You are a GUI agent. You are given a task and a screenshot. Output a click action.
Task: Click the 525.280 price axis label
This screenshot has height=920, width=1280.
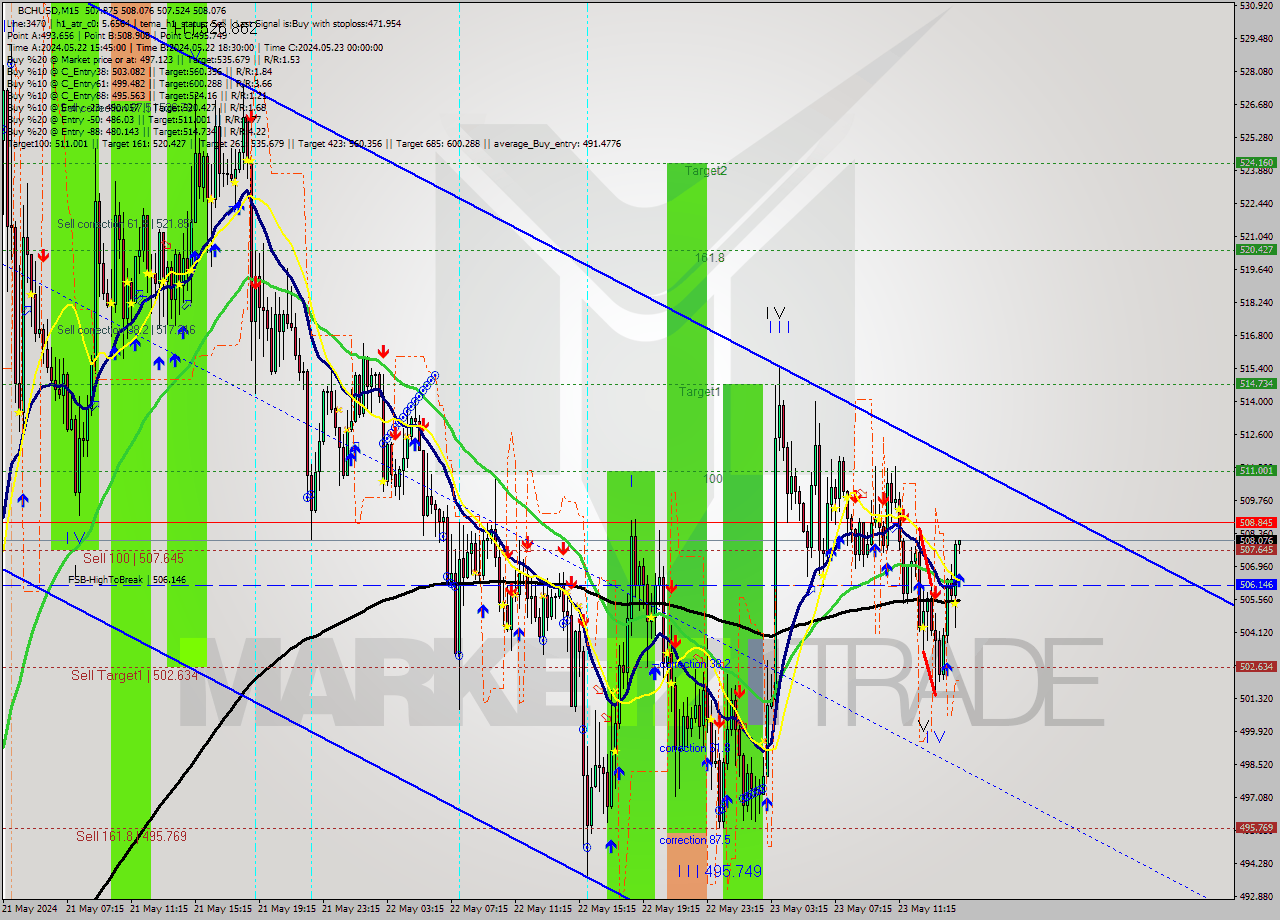point(1256,137)
